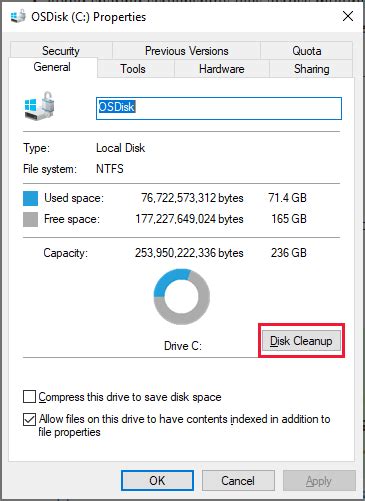Click the blue Used space color square

(x=30, y=198)
